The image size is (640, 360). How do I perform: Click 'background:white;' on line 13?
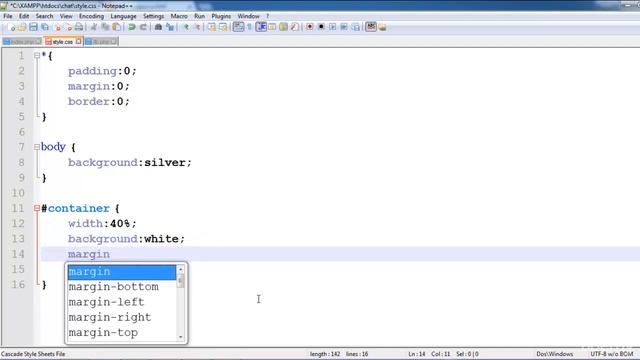click(x=127, y=239)
